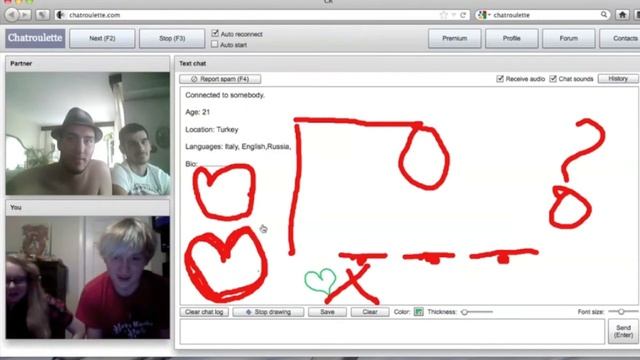Enable the Auto start checkbox
The height and width of the screenshot is (360, 640).
(x=215, y=44)
